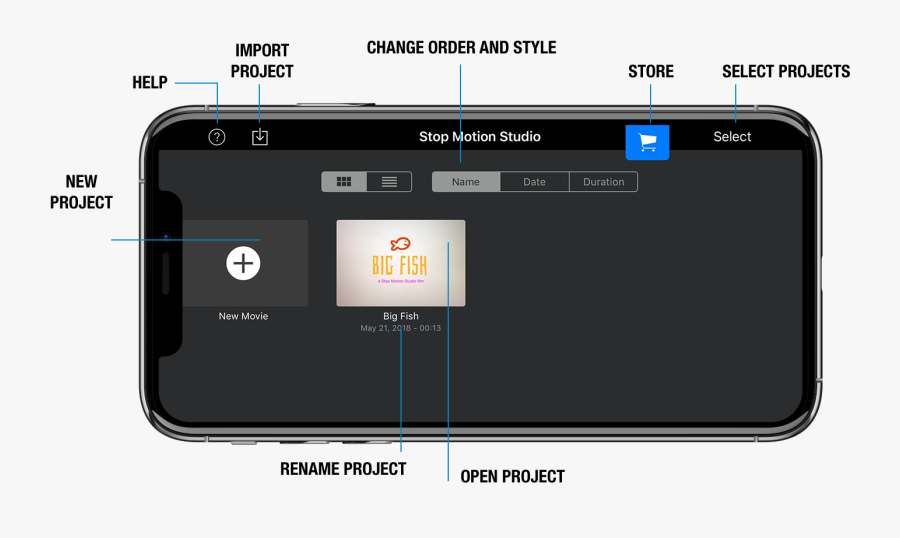This screenshot has width=900, height=538.
Task: Click the HELP annotation label
Action: pos(150,83)
